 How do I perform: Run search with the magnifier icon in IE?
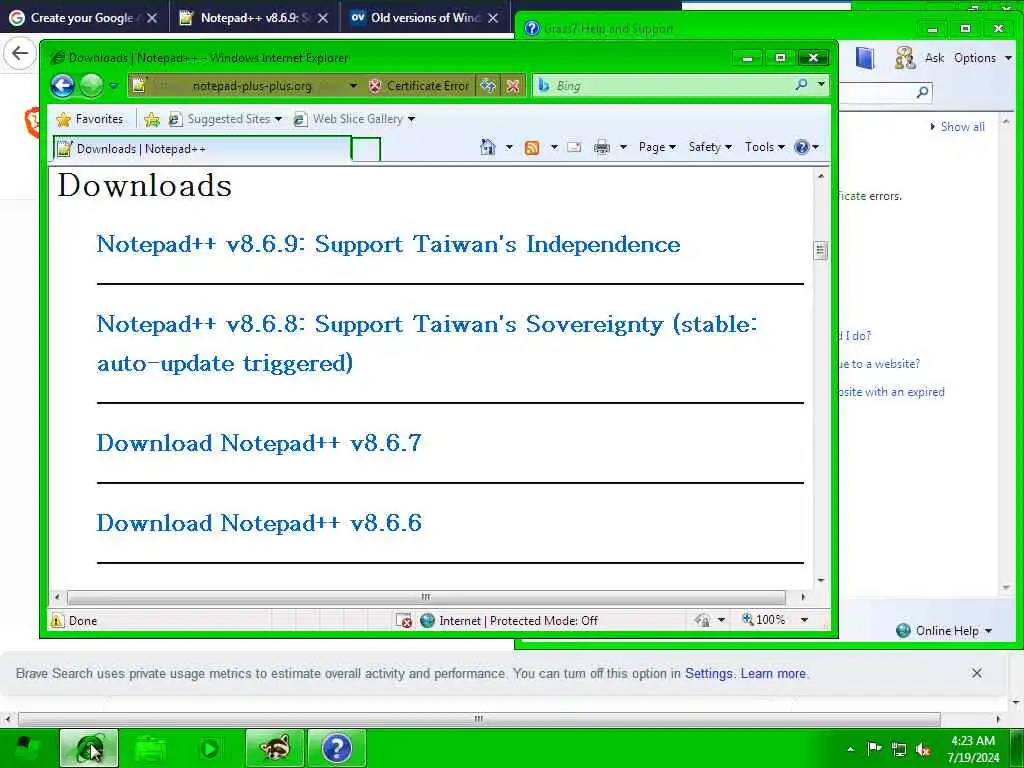pos(801,84)
